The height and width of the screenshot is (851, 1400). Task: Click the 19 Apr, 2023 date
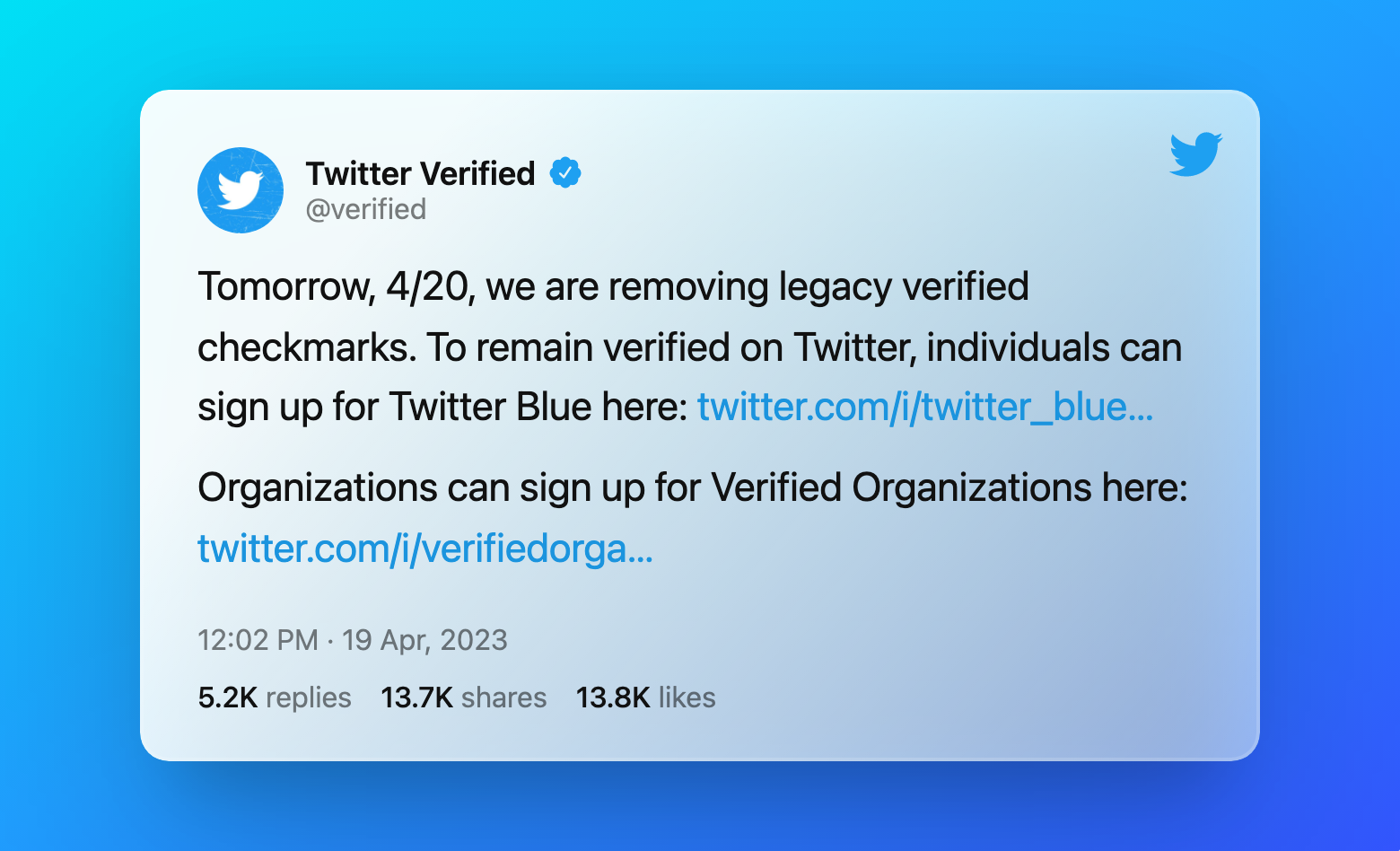click(424, 640)
